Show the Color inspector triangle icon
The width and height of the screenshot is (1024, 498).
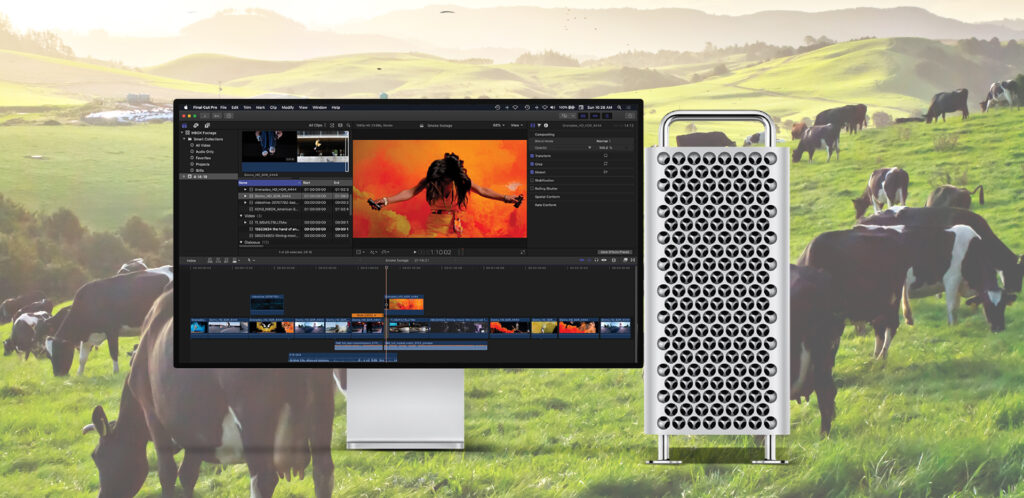tap(539, 125)
